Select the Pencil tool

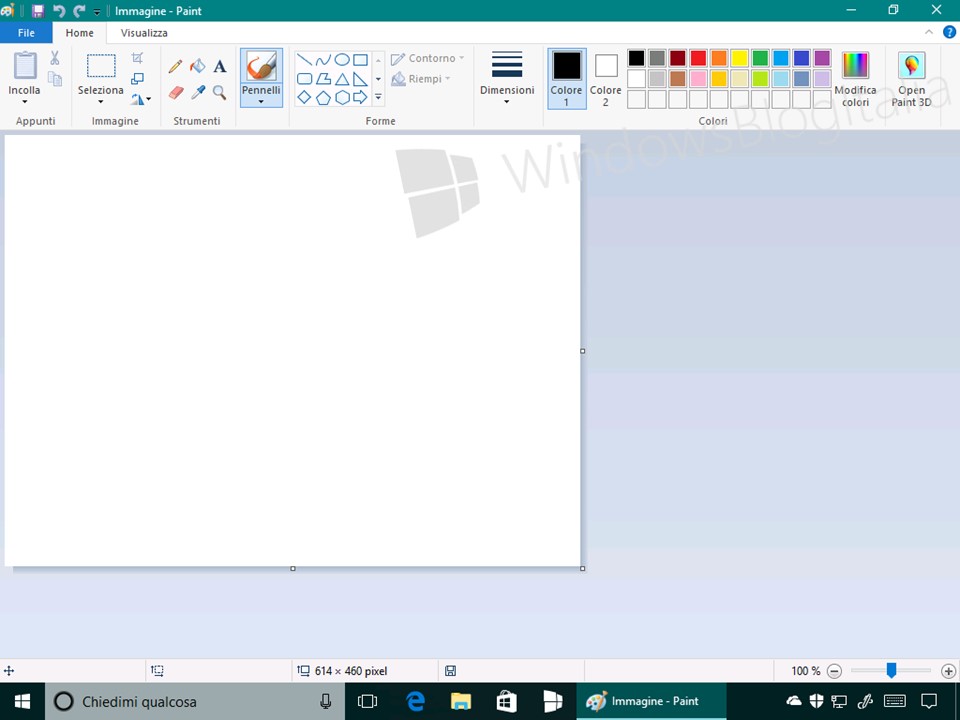(x=176, y=66)
